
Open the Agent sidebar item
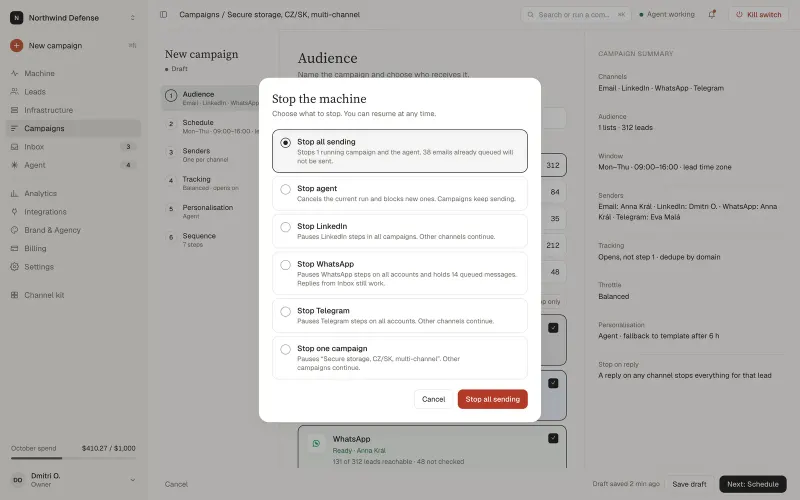(73, 165)
